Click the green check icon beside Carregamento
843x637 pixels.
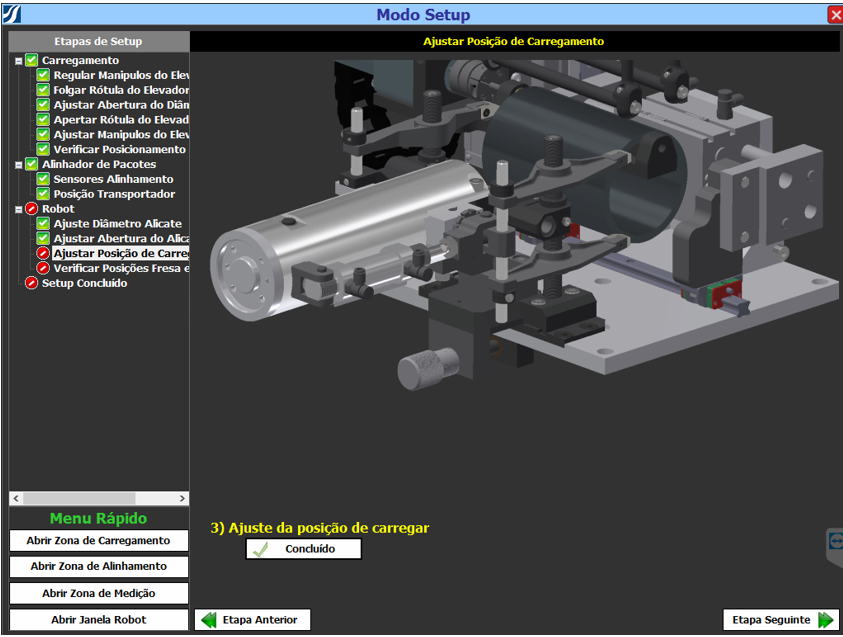[x=32, y=61]
